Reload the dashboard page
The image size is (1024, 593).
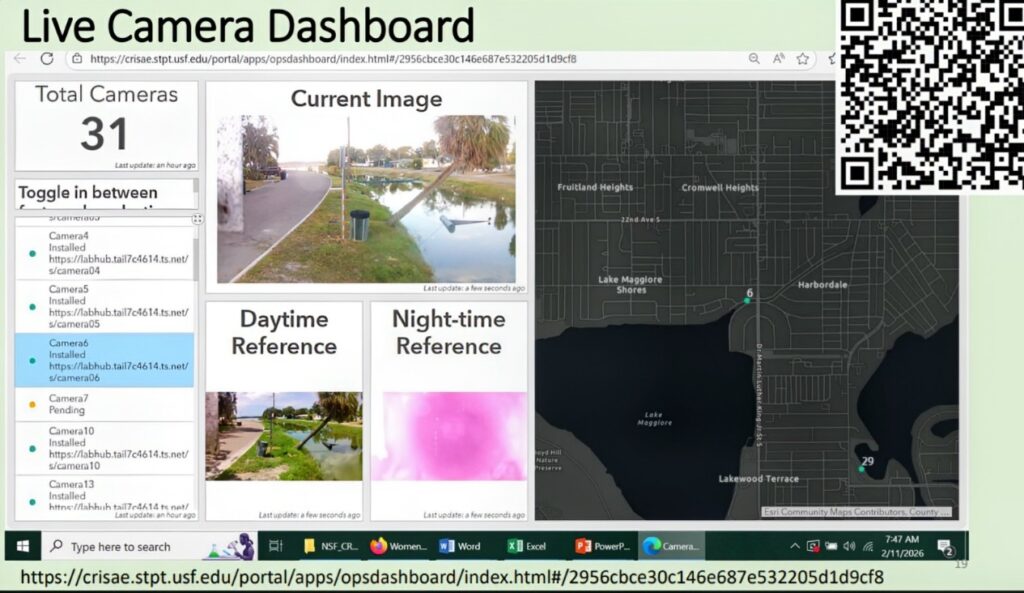click(47, 59)
